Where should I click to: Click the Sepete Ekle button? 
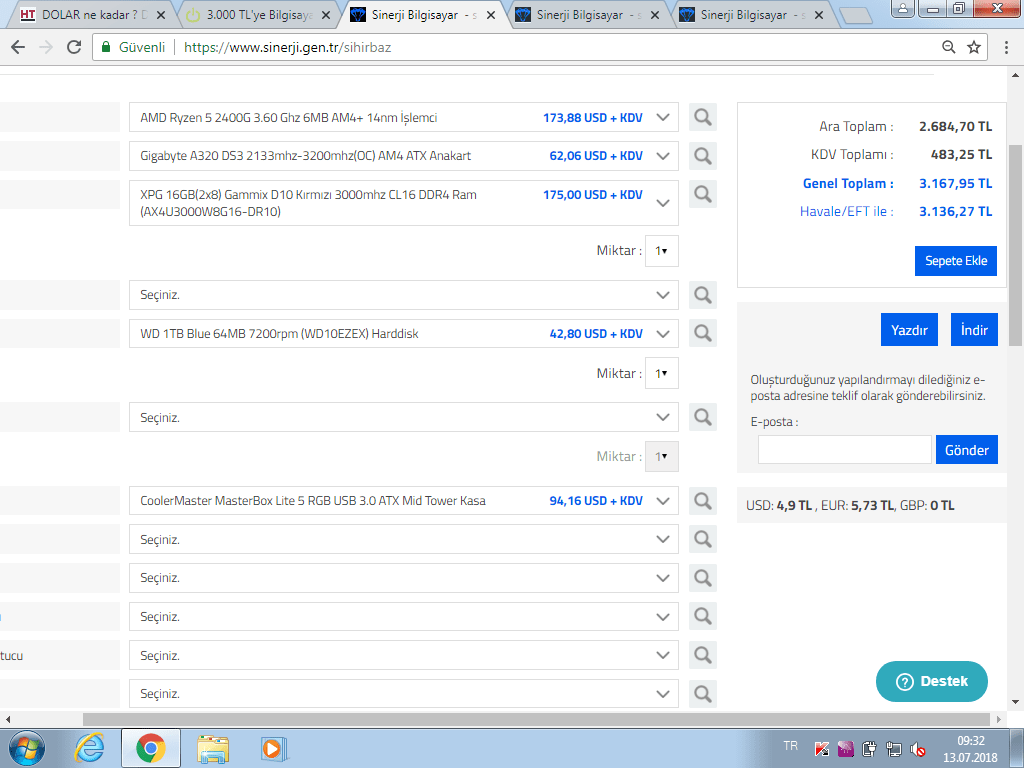coord(955,261)
